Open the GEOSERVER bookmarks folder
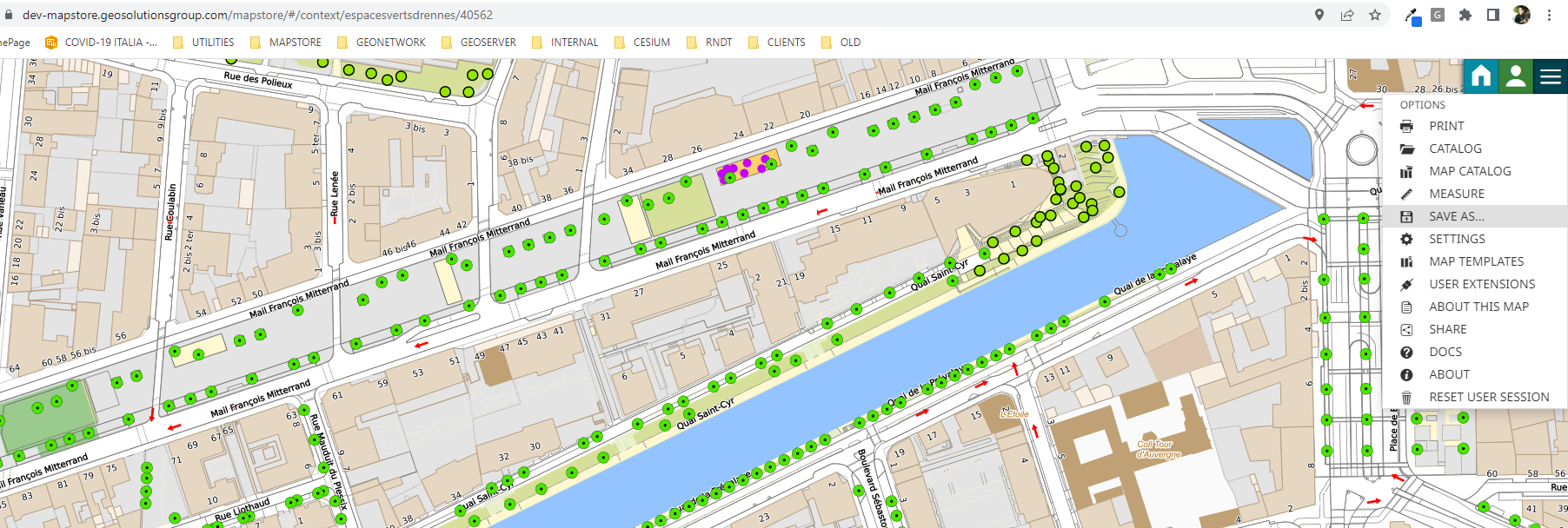1568x528 pixels. (478, 42)
